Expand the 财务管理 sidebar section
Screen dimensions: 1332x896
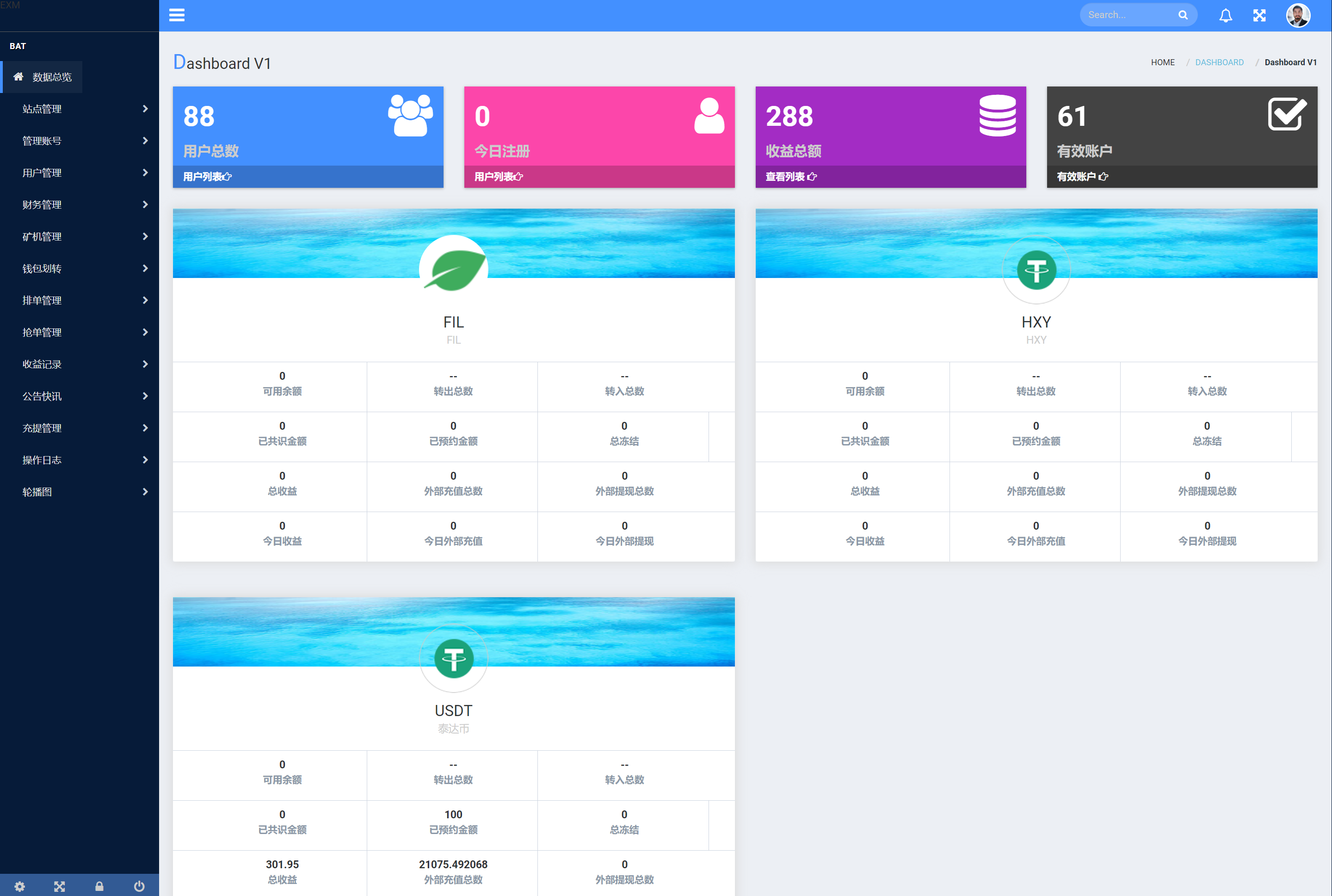click(x=80, y=204)
